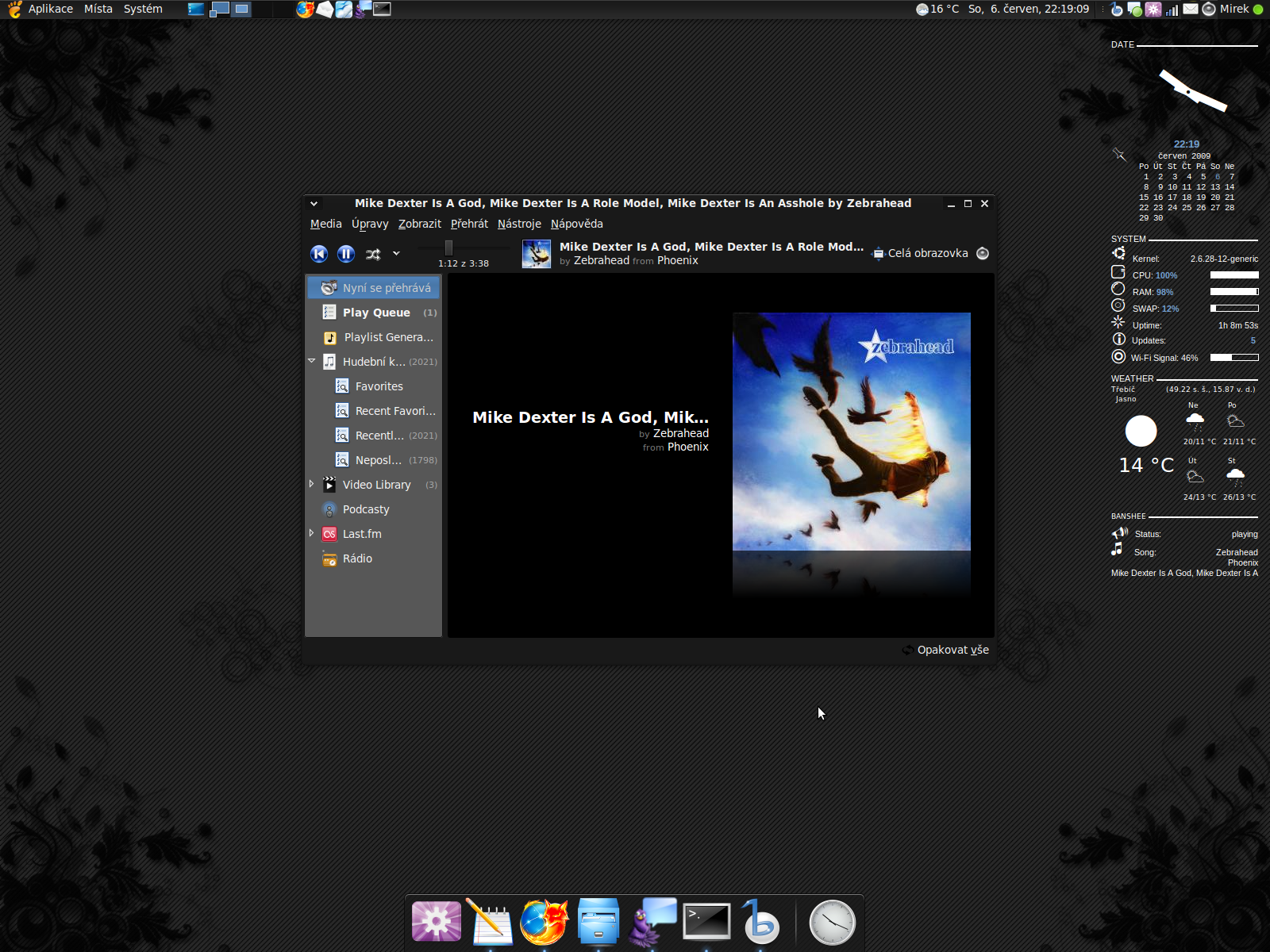The image size is (1270, 952).
Task: Click the Last.fm red icon
Action: pyautogui.click(x=329, y=534)
